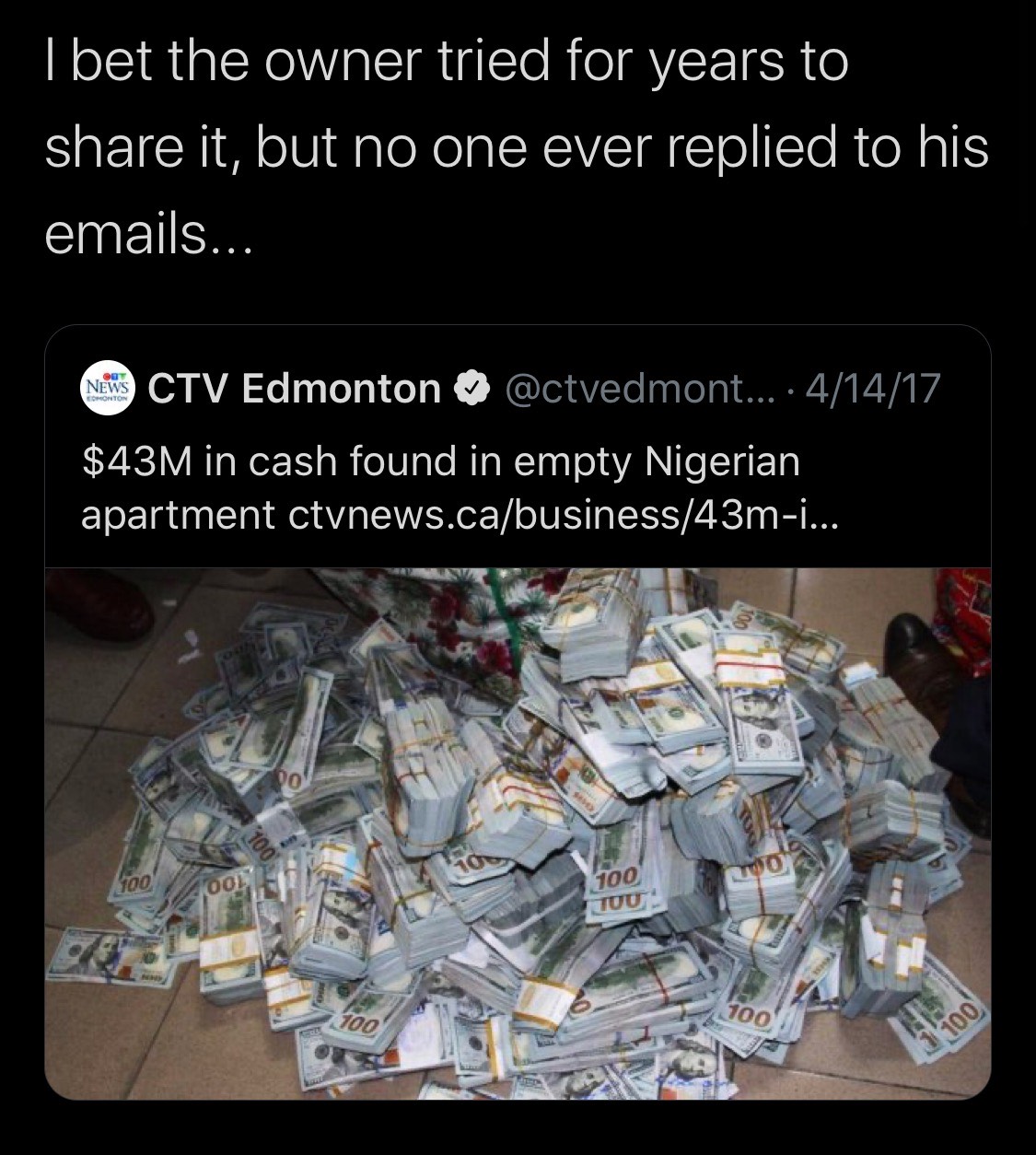Screen dimensions: 1036x1155
Task: Click the verified checkmark badge
Action: click(472, 389)
